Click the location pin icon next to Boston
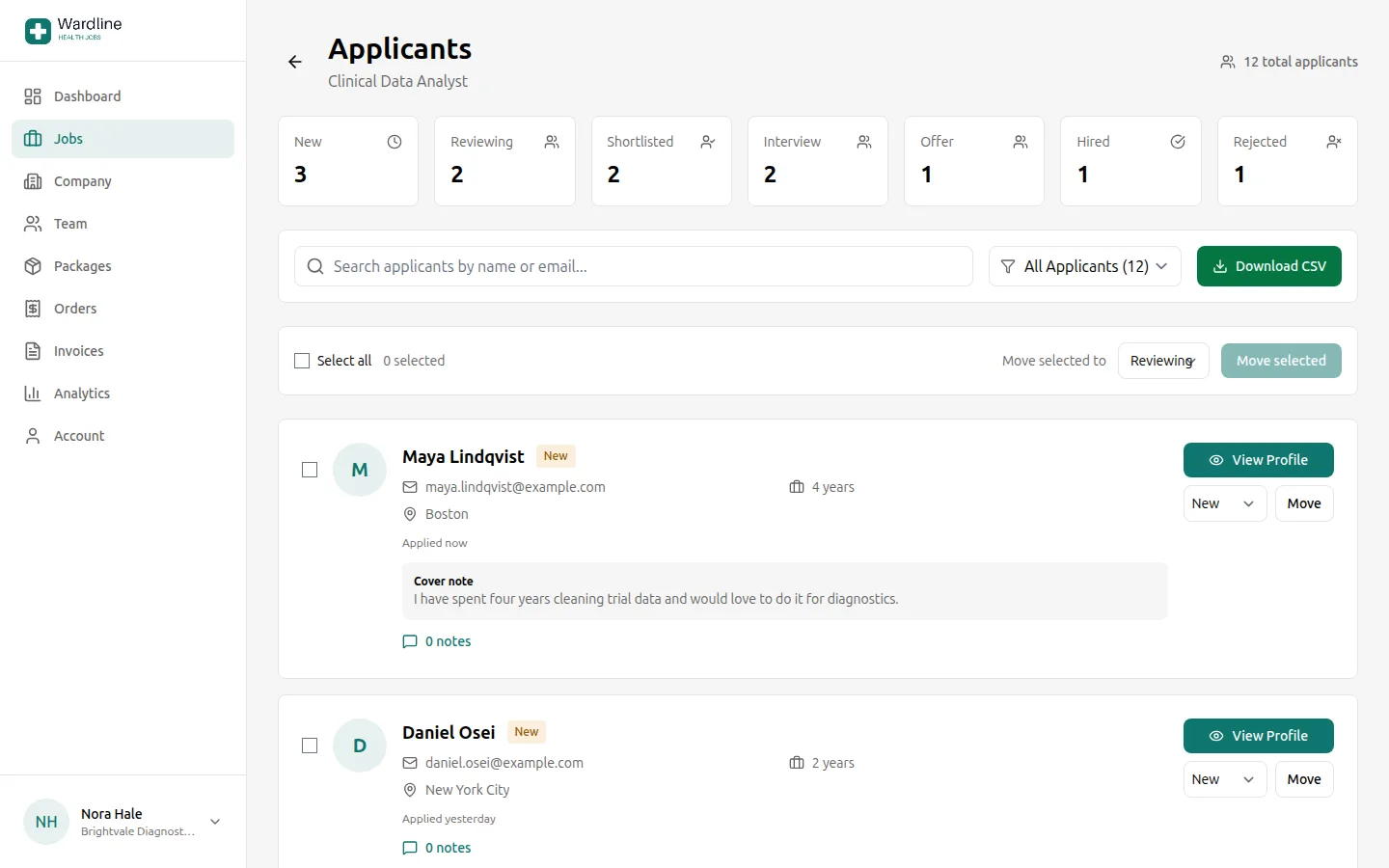 point(410,514)
